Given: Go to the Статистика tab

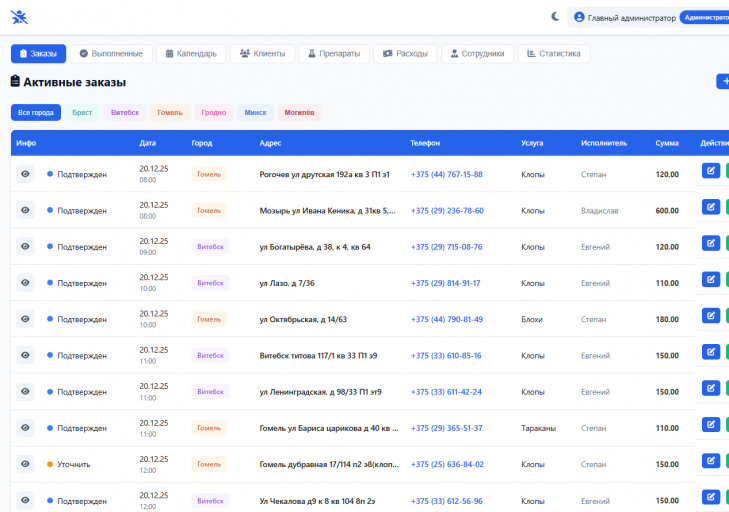Looking at the screenshot, I should click(x=553, y=53).
